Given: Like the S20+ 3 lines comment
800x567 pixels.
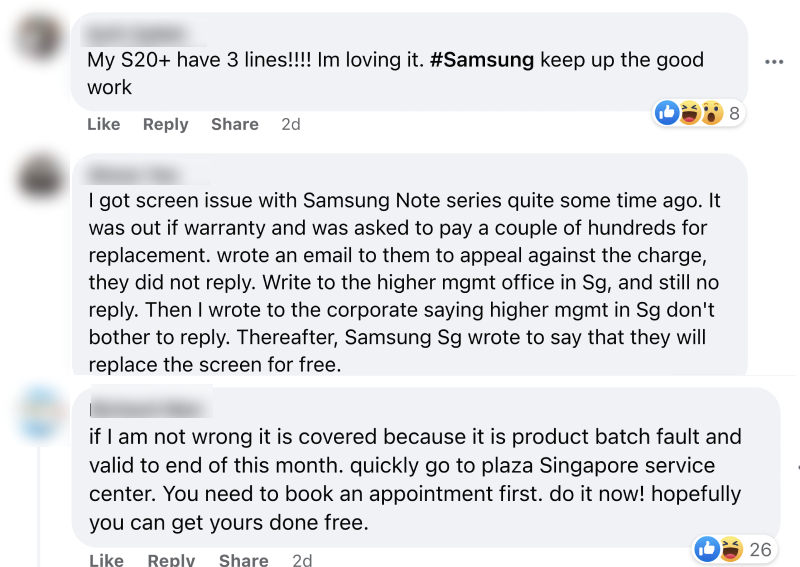Looking at the screenshot, I should click(x=104, y=124).
